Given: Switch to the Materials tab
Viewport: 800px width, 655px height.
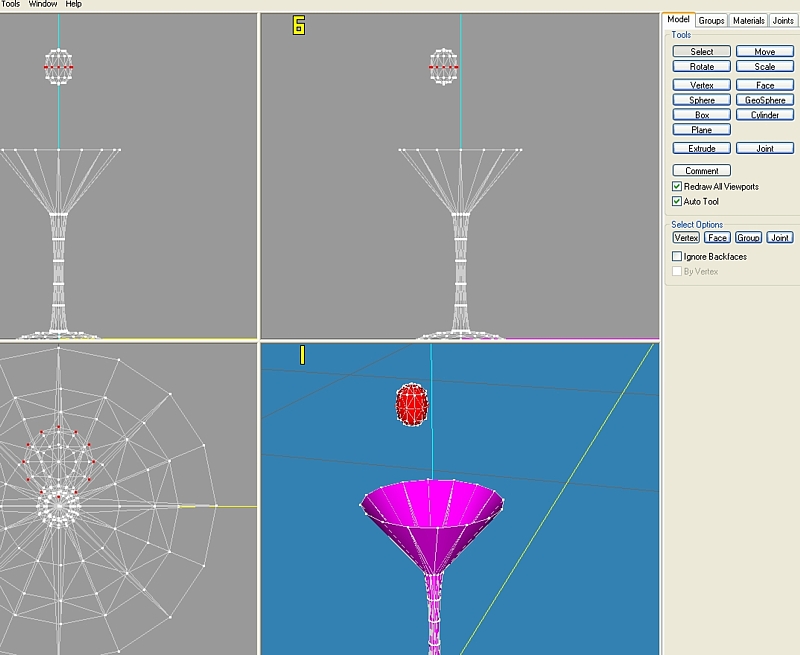Looking at the screenshot, I should coord(747,20).
